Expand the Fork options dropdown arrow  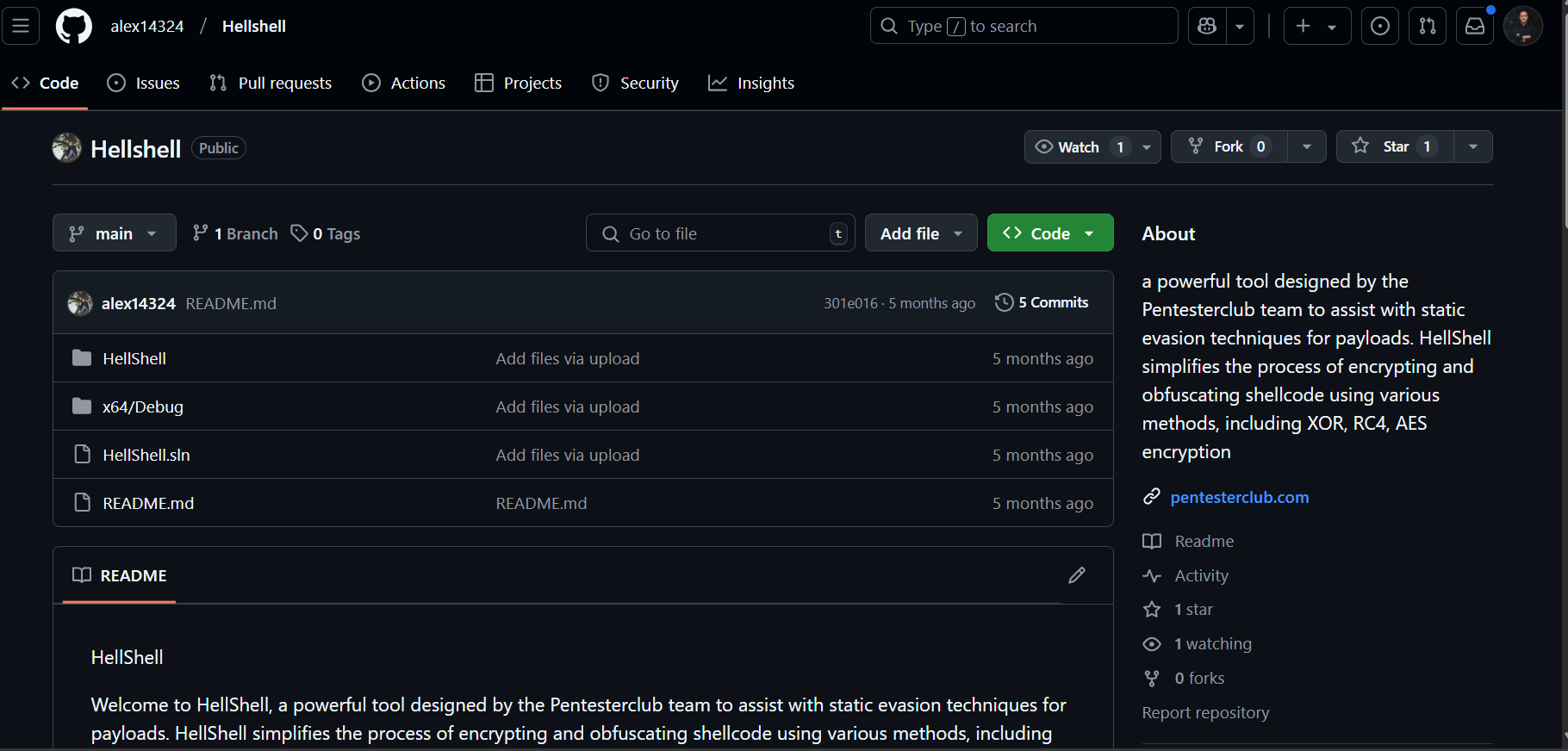pyautogui.click(x=1307, y=146)
